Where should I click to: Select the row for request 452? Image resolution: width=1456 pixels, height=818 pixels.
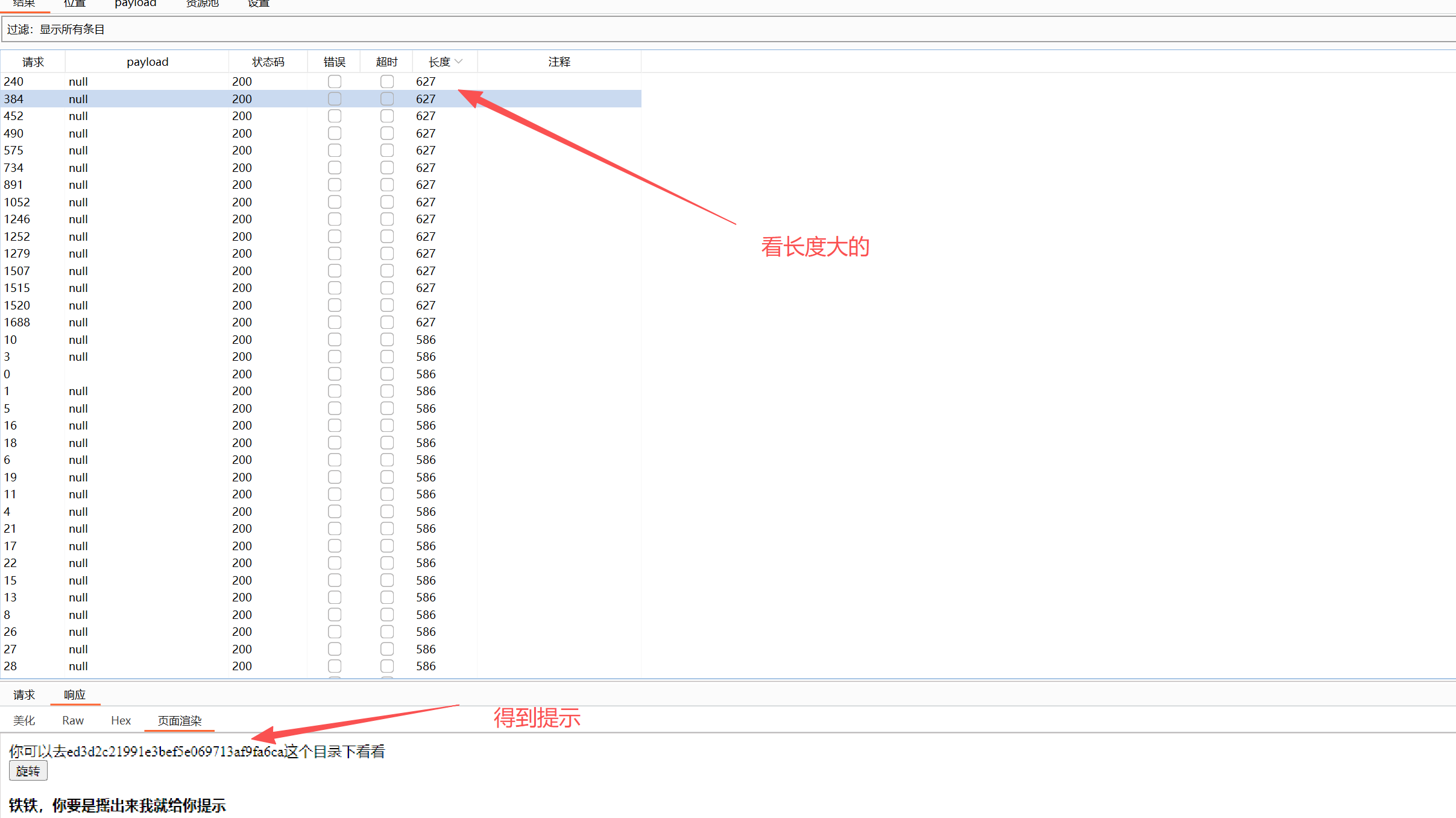click(321, 116)
